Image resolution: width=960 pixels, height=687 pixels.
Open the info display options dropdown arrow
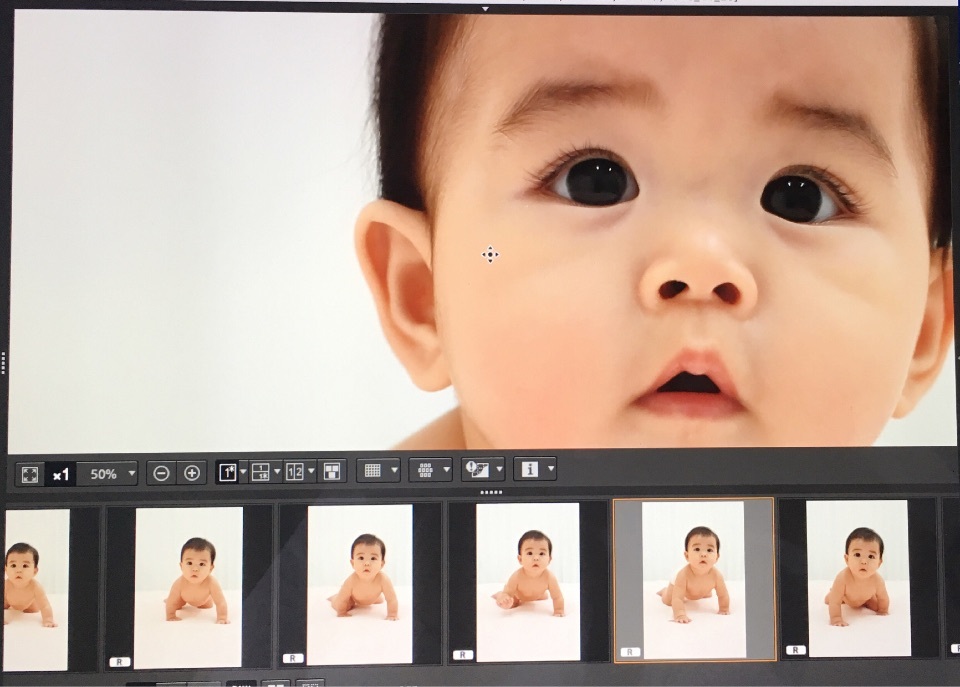(550, 469)
